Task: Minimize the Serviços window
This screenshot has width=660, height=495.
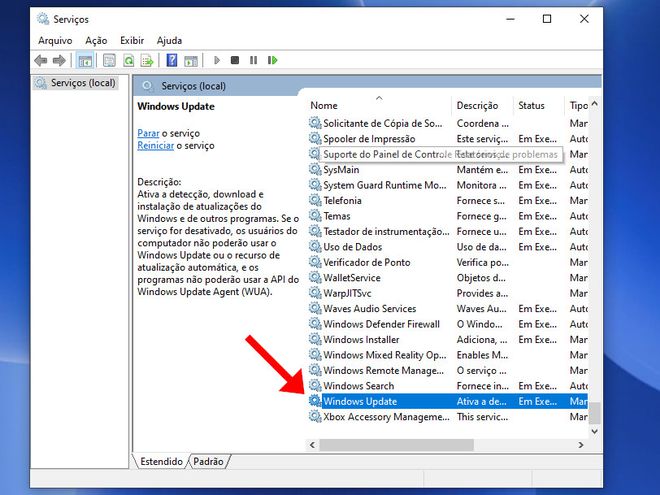Action: pyautogui.click(x=510, y=19)
